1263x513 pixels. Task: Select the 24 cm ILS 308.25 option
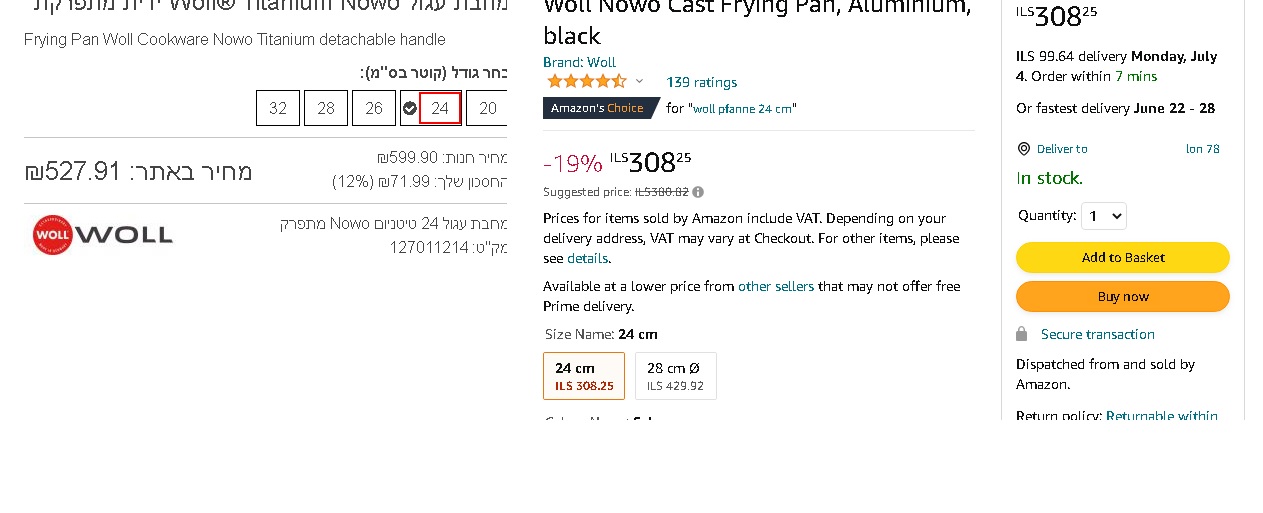click(x=584, y=376)
